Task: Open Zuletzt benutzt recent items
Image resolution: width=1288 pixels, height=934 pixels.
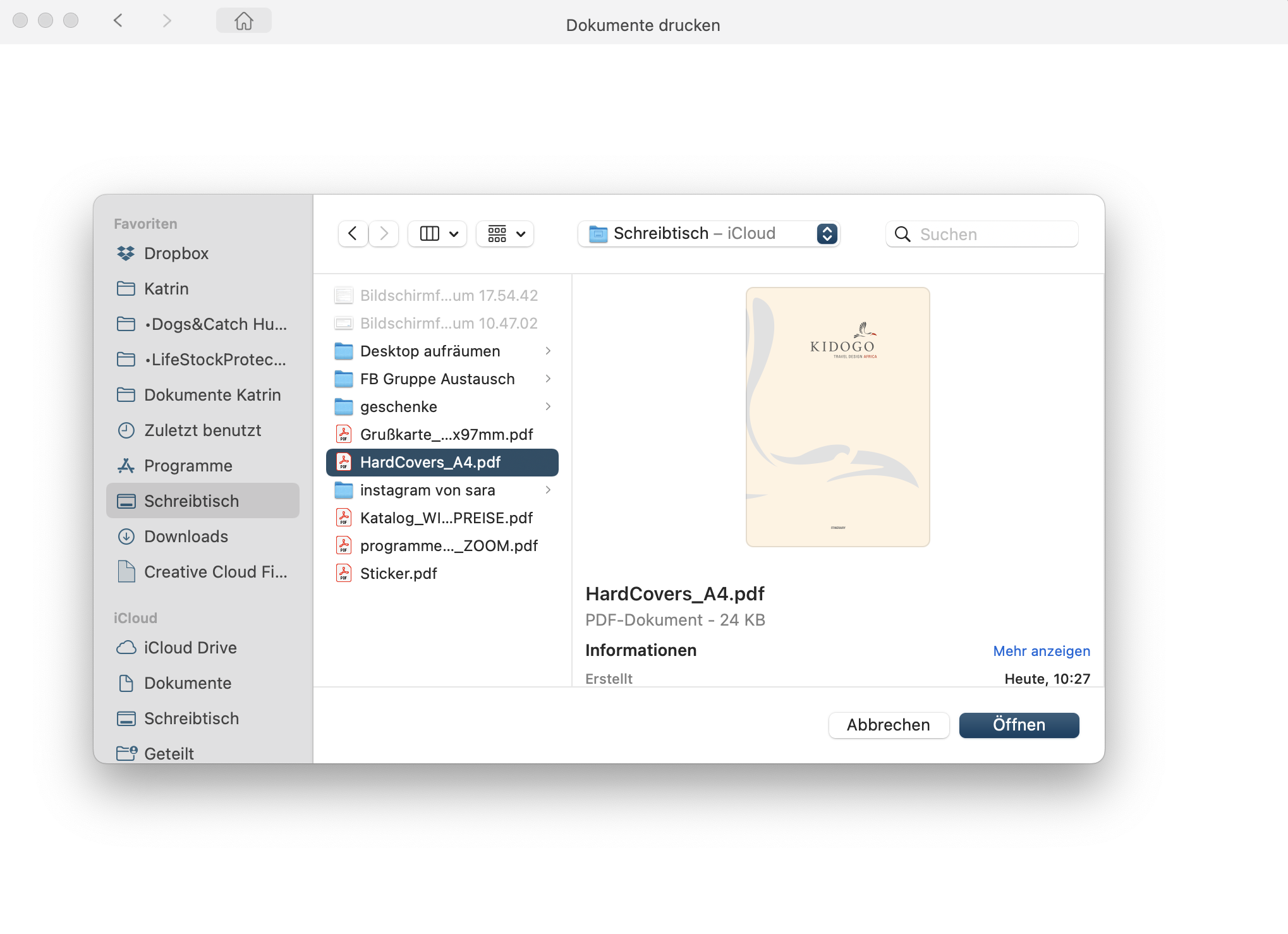Action: pyautogui.click(x=202, y=430)
